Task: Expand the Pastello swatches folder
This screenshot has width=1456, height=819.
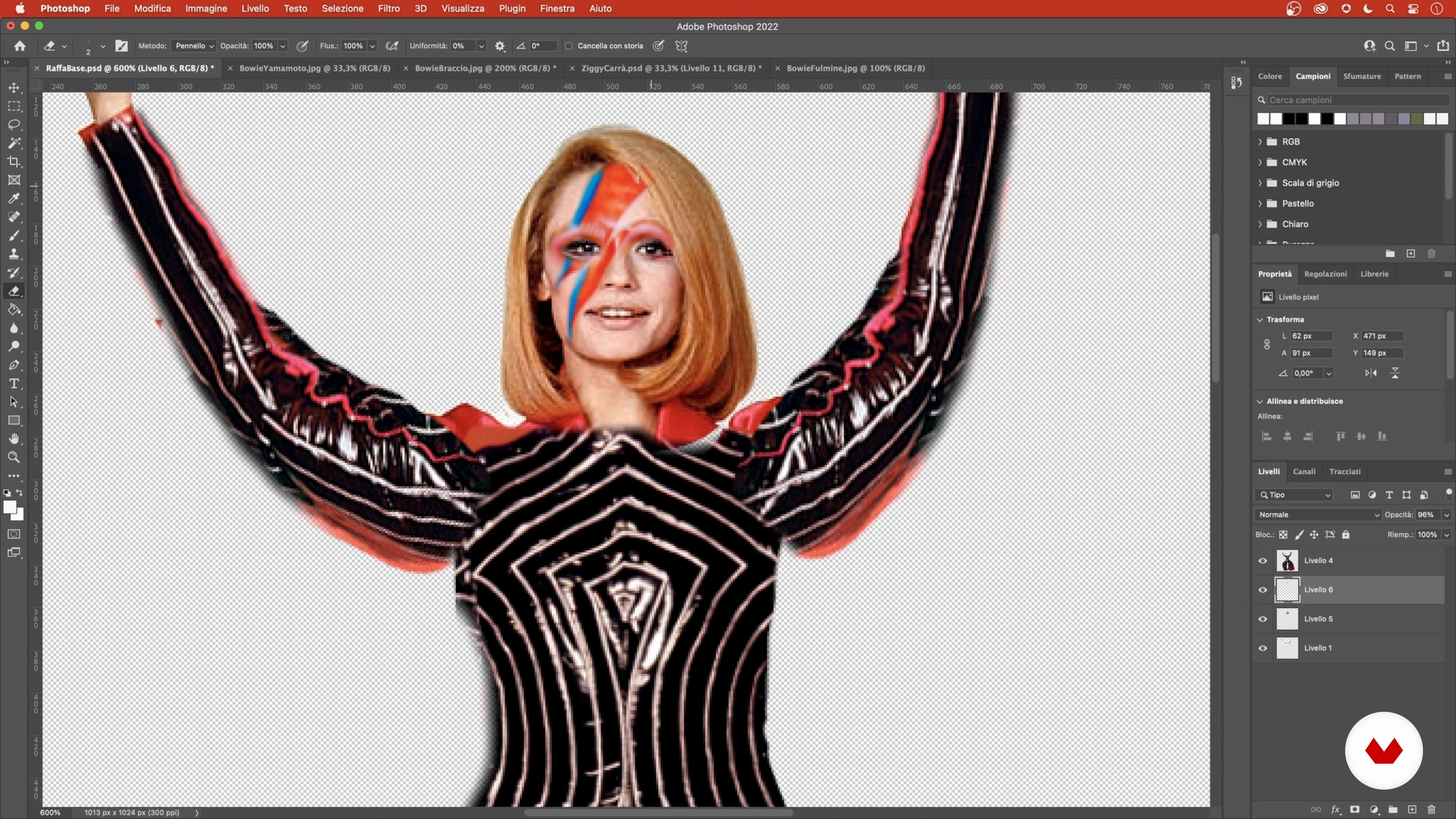Action: click(1260, 204)
